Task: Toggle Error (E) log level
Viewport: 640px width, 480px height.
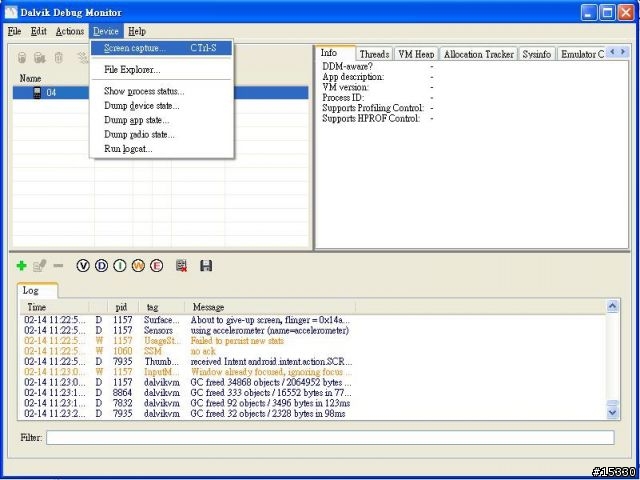Action: [156, 266]
